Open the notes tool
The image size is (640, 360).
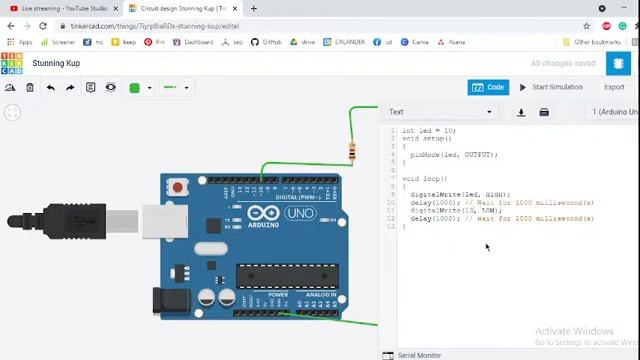(x=91, y=87)
